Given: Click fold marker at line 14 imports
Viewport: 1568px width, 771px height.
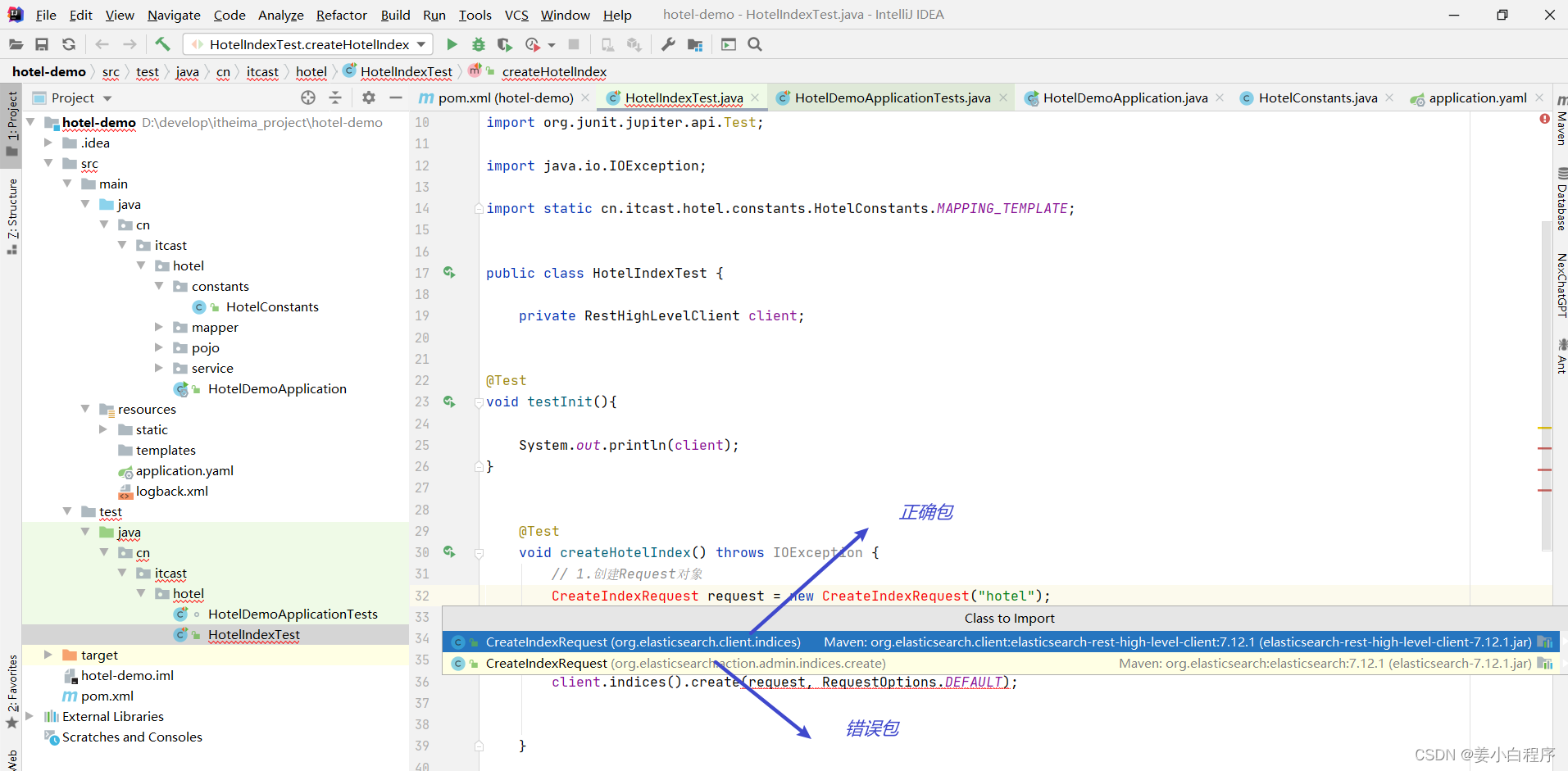Looking at the screenshot, I should 479,208.
